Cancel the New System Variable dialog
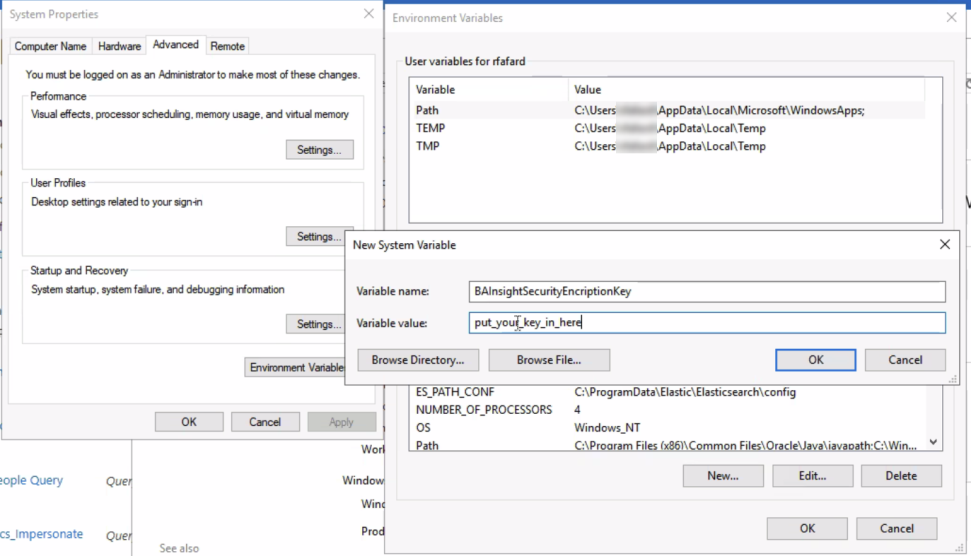This screenshot has height=556, width=971. [905, 360]
